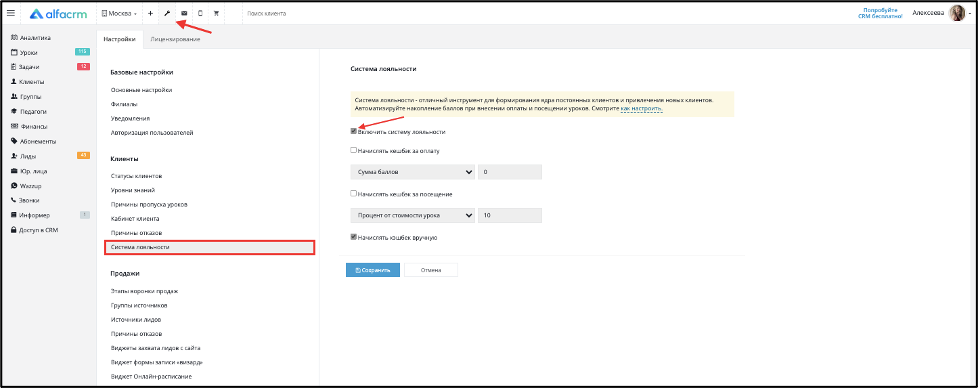Click the Юр. лица briefcase icon
The image size is (979, 389).
14,171
